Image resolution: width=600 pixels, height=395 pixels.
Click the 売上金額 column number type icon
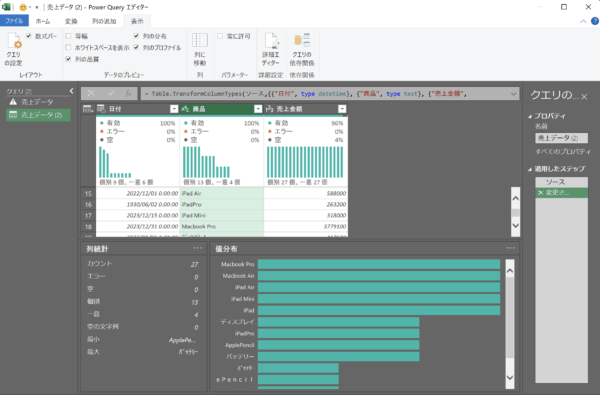(x=269, y=109)
